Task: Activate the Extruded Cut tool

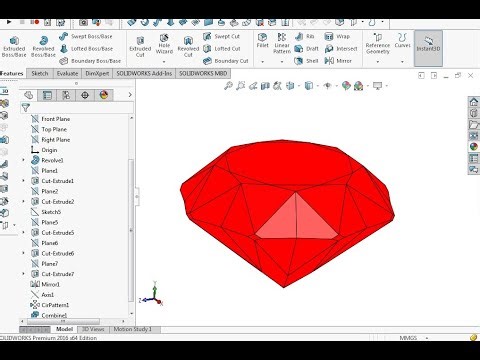Action: click(140, 47)
